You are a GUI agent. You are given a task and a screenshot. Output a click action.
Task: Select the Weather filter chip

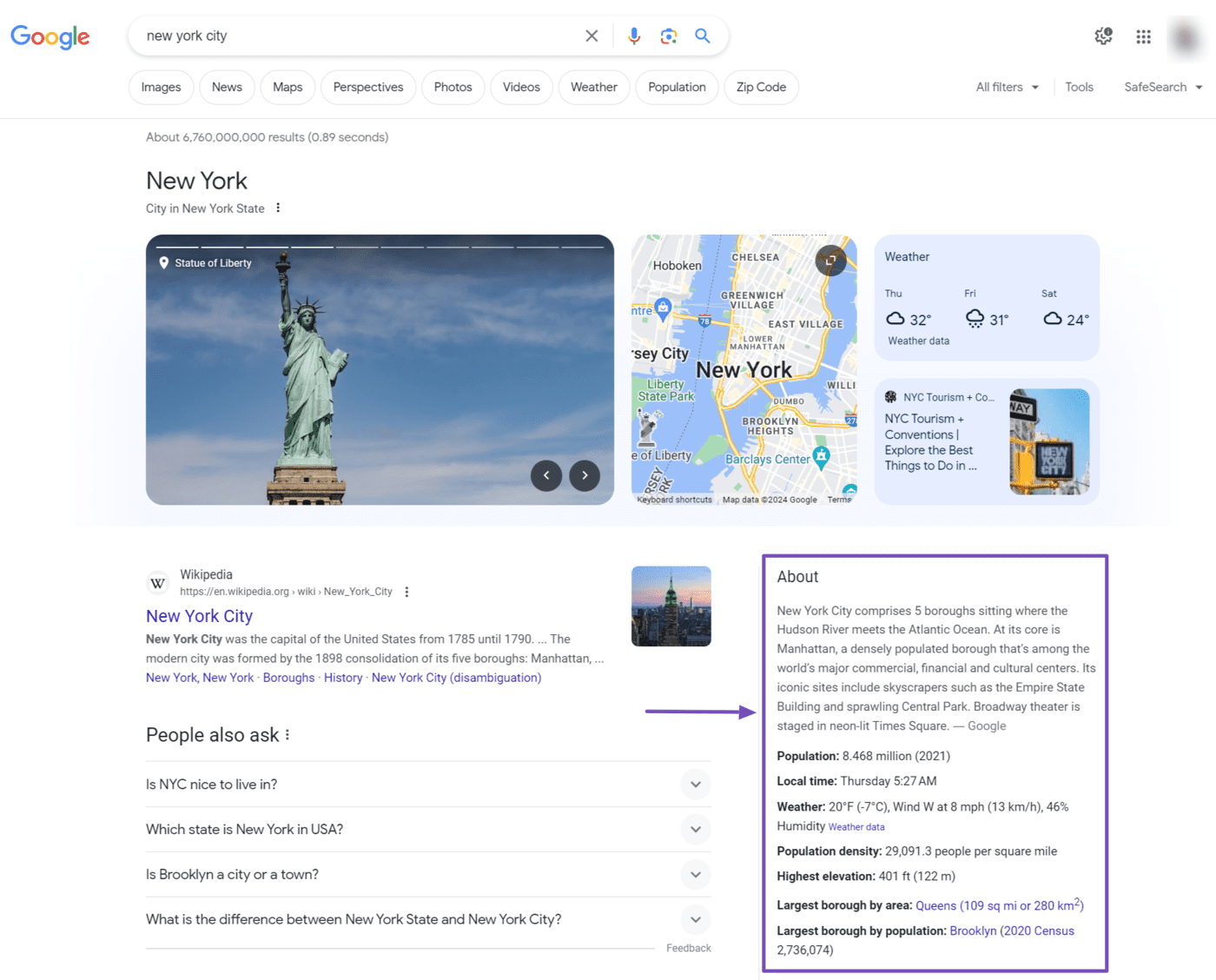(594, 87)
